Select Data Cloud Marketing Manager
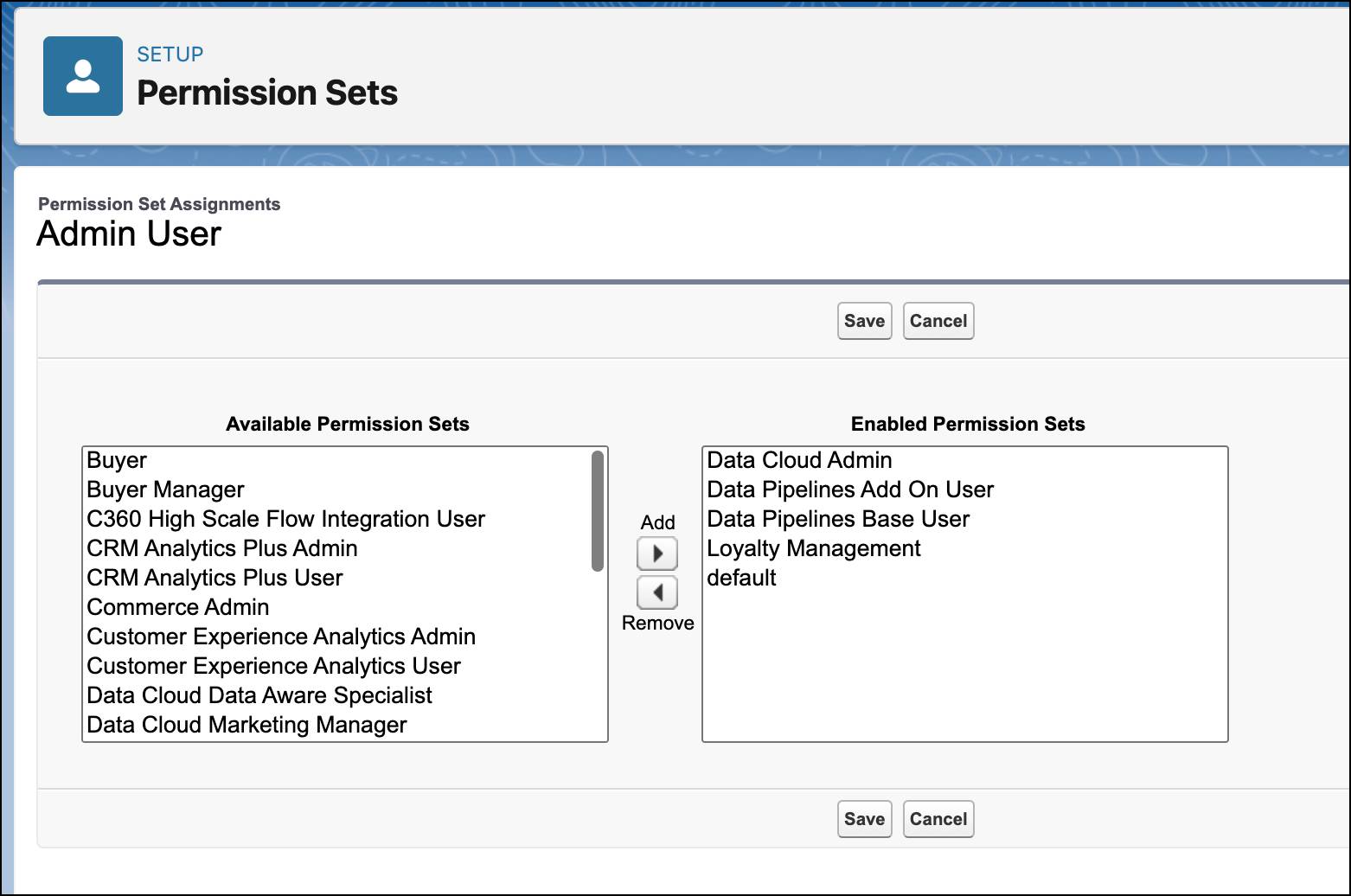Image resolution: width=1351 pixels, height=896 pixels. click(337, 725)
